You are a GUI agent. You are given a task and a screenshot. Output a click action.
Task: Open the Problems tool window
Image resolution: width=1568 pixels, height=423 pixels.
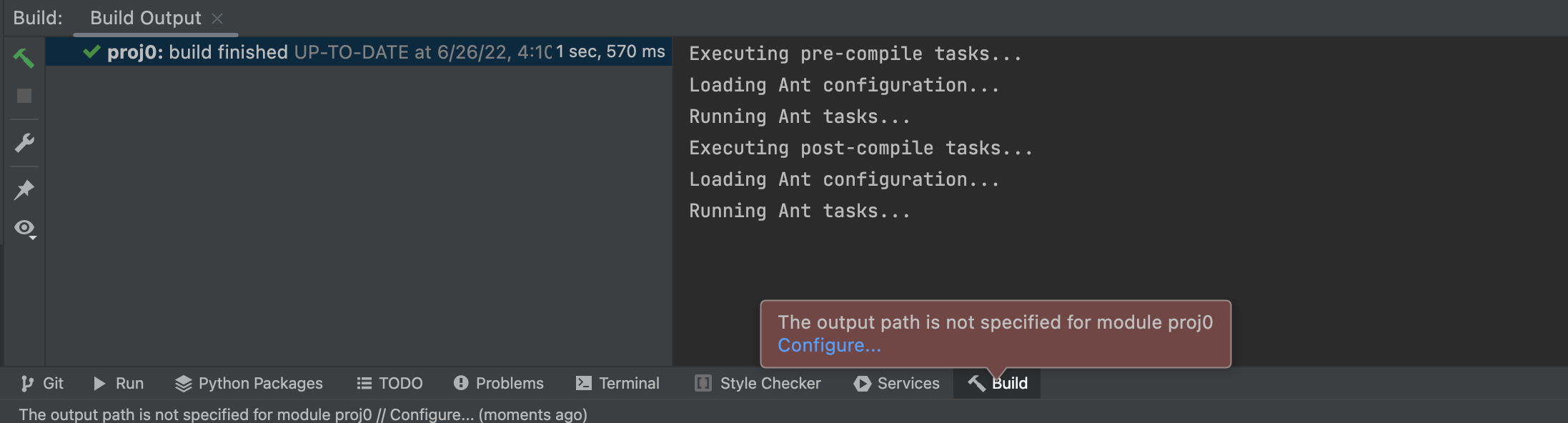click(x=498, y=384)
